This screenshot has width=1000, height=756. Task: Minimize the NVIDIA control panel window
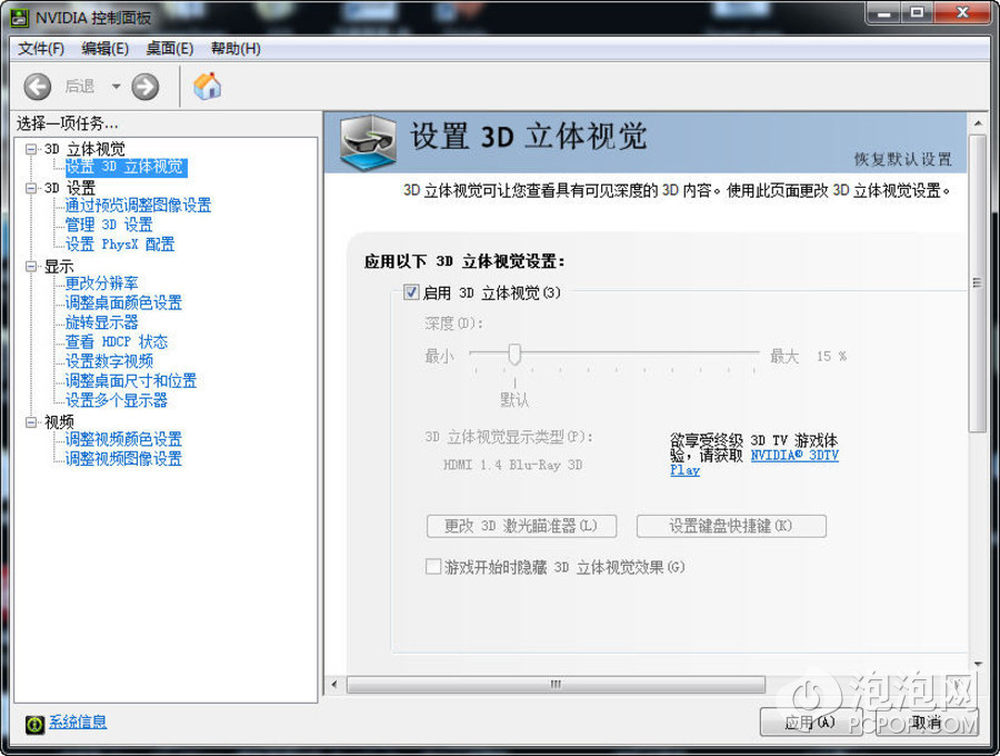[885, 13]
